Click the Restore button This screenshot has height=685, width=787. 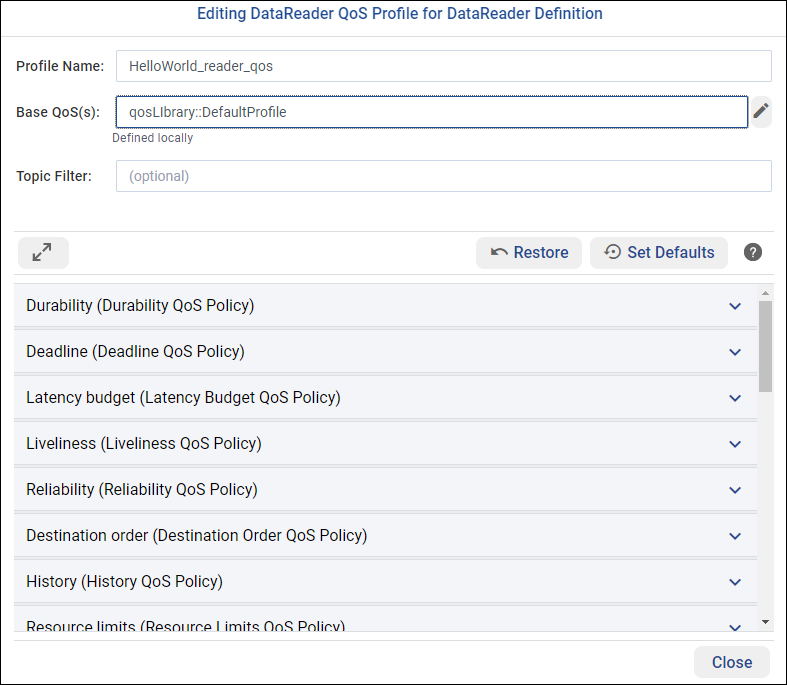coord(529,252)
